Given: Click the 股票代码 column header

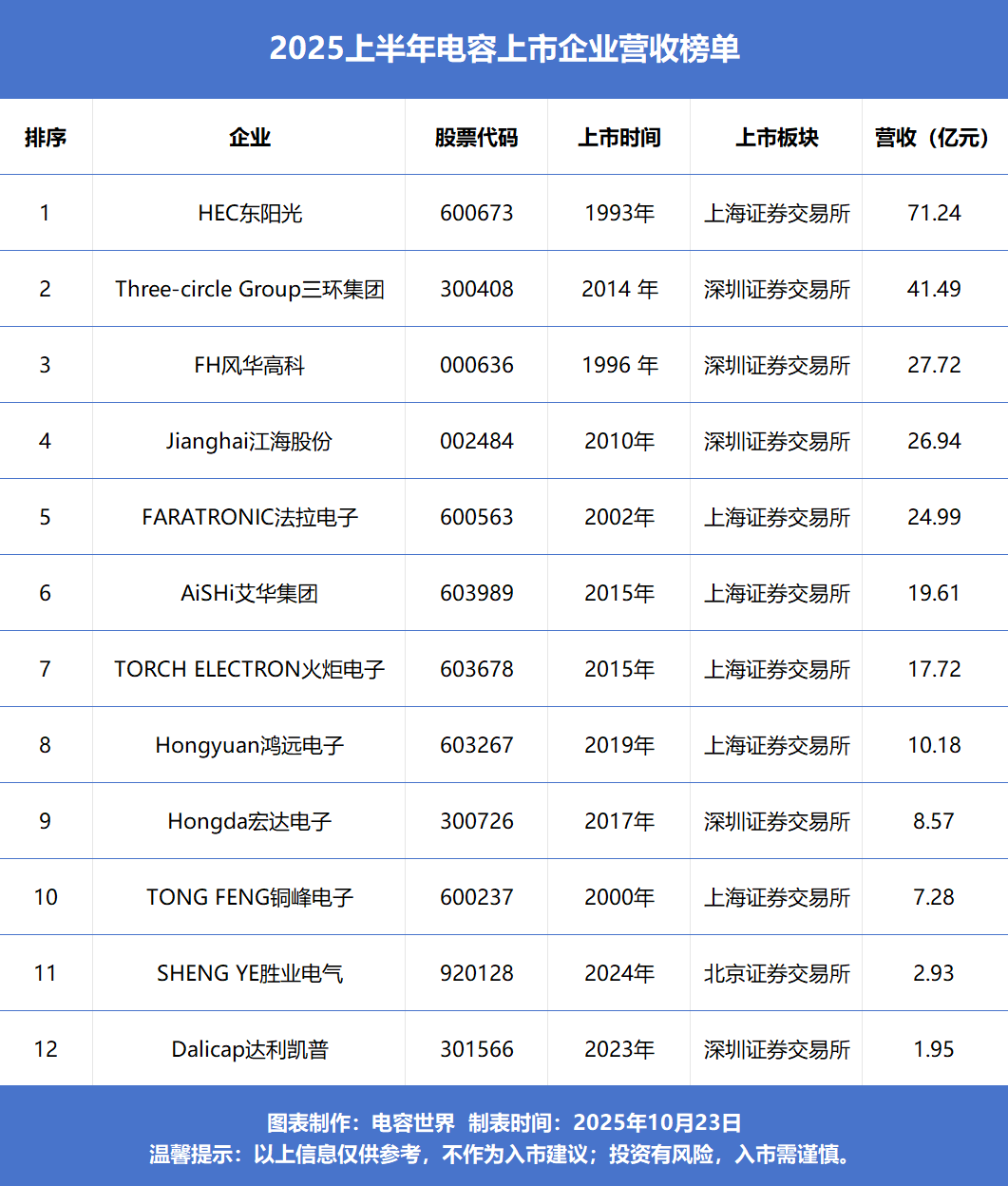Looking at the screenshot, I should pyautogui.click(x=477, y=138).
